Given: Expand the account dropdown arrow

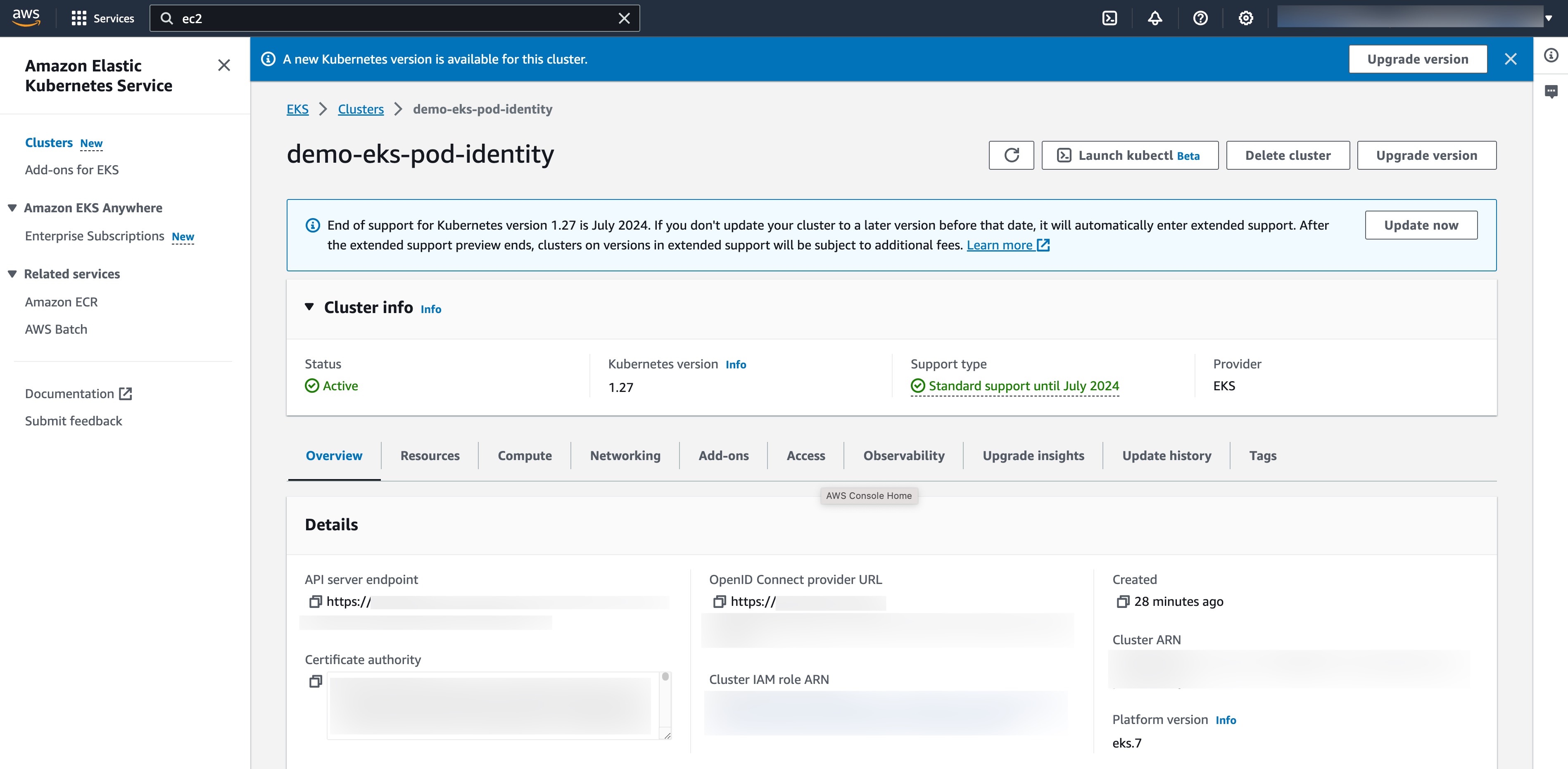Looking at the screenshot, I should (x=1548, y=18).
